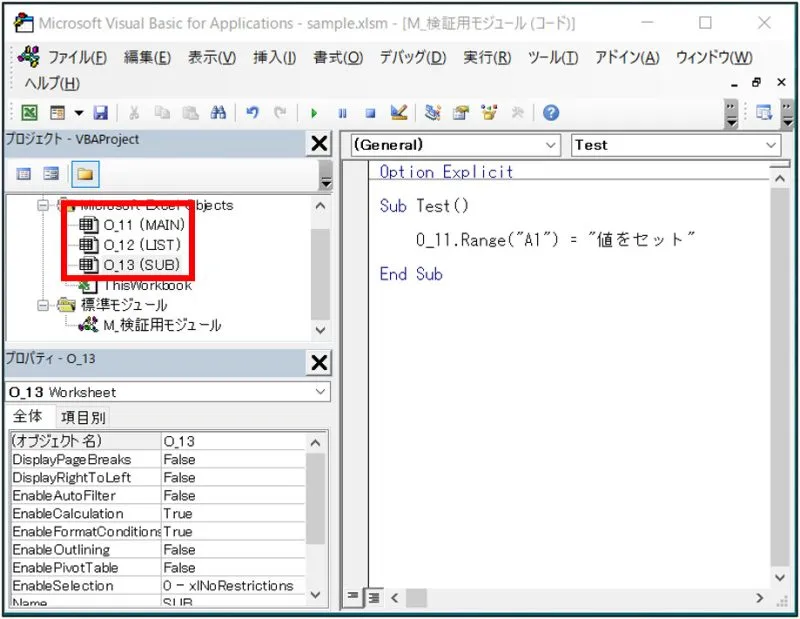Viewport: 800px width, 619px height.
Task: Click EnableSelection xlNoRestrictions value
Action: tap(233, 585)
